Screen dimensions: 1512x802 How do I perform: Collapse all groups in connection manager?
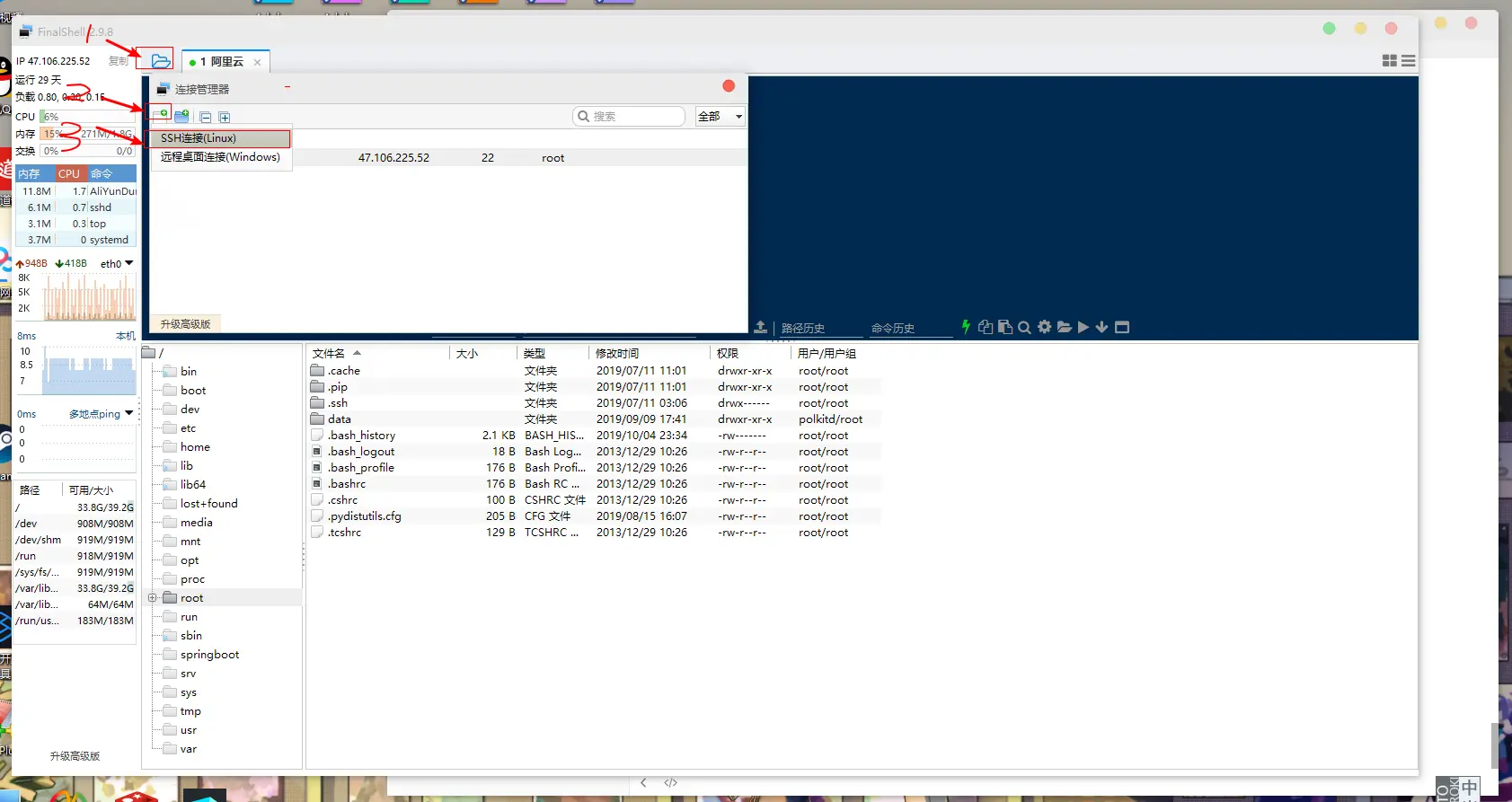(x=206, y=118)
